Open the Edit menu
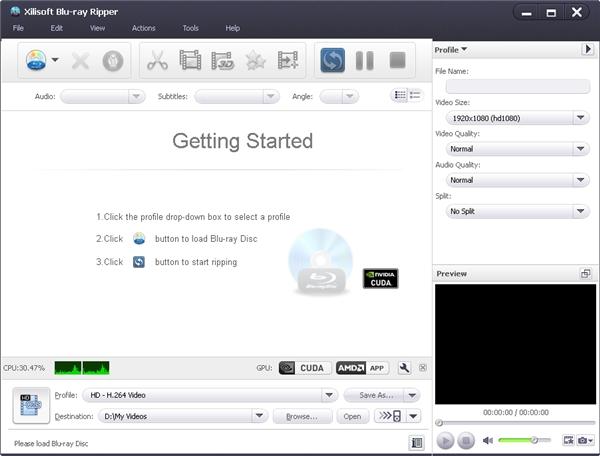The image size is (600, 456). coord(56,28)
